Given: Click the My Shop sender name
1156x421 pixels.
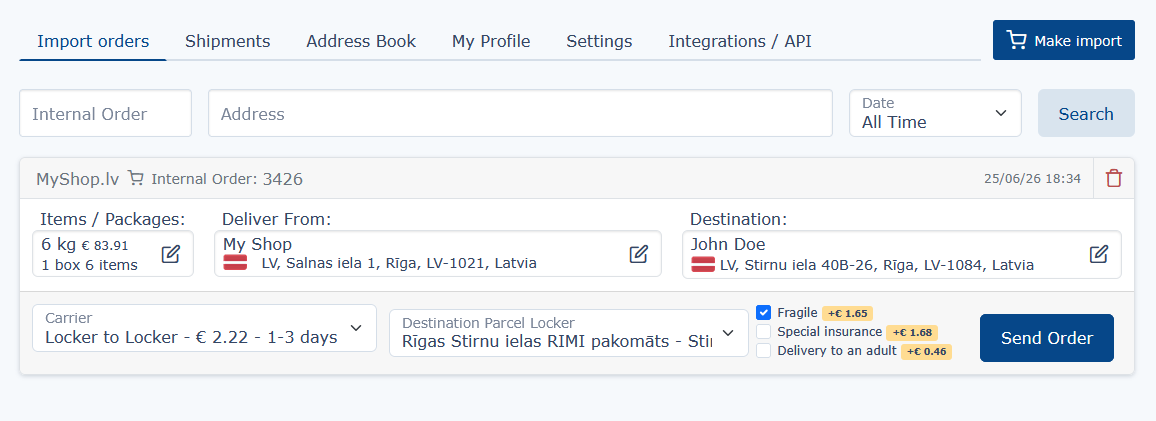Looking at the screenshot, I should pyautogui.click(x=257, y=244).
